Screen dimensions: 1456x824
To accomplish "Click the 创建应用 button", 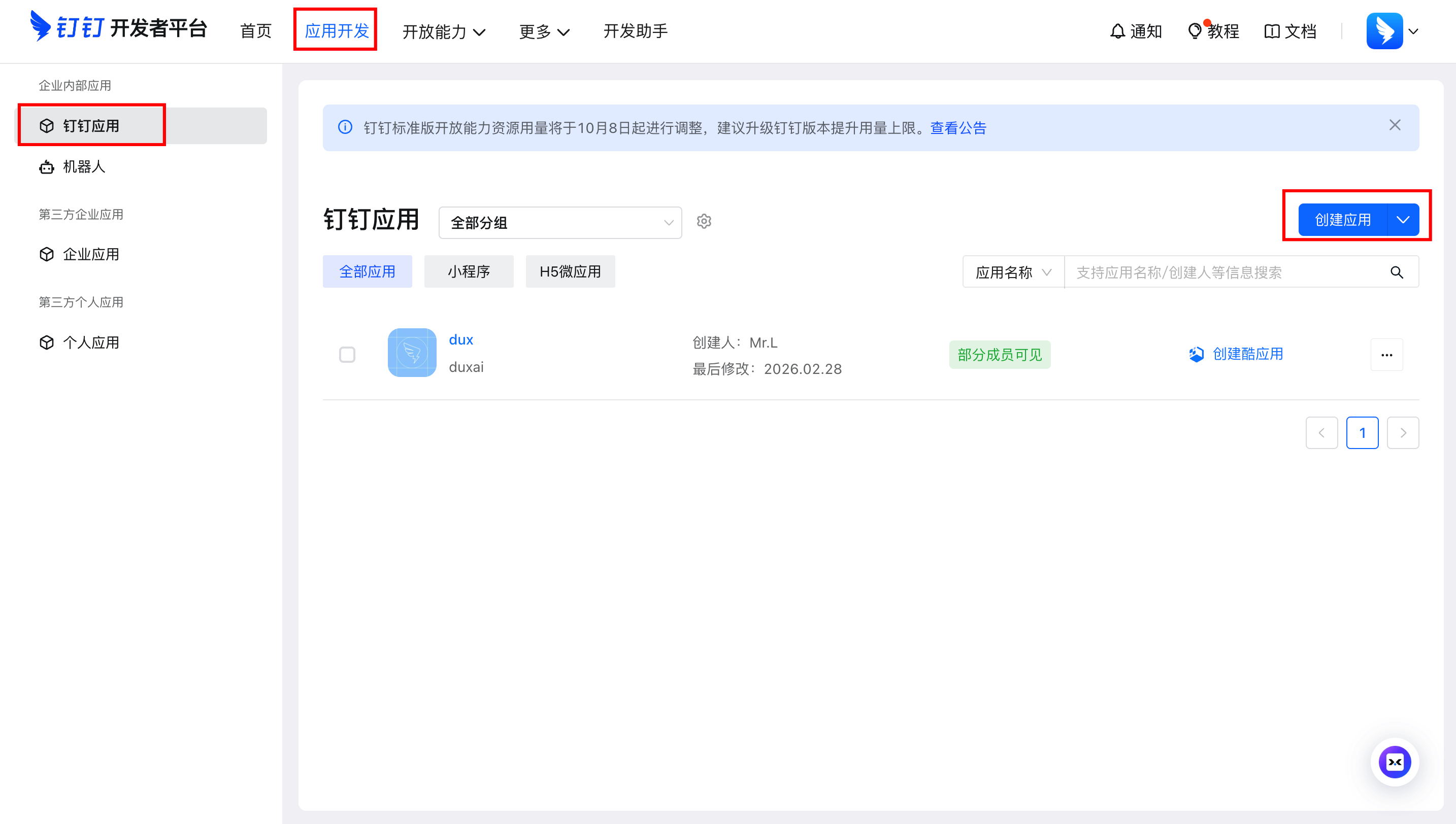I will point(1342,220).
